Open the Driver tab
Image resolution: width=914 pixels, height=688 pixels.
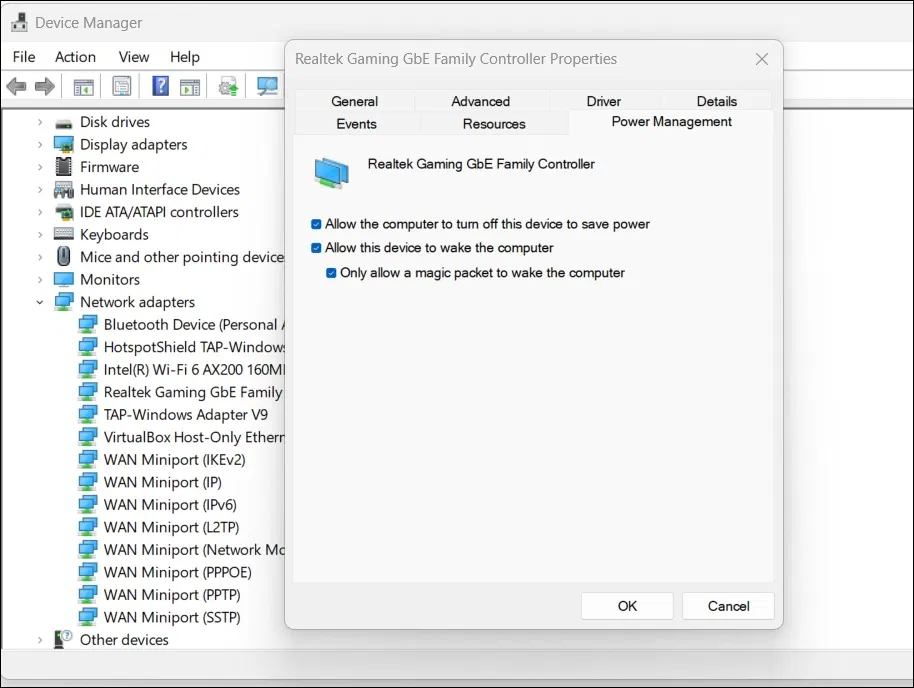click(603, 101)
